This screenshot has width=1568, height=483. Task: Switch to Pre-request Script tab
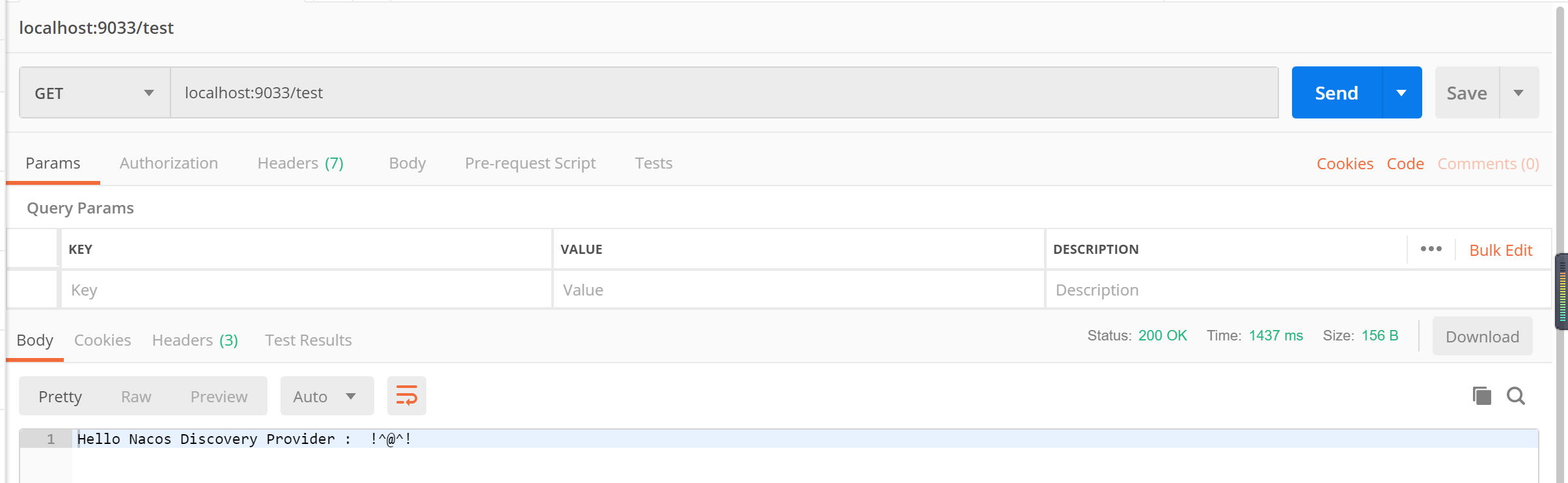[530, 163]
